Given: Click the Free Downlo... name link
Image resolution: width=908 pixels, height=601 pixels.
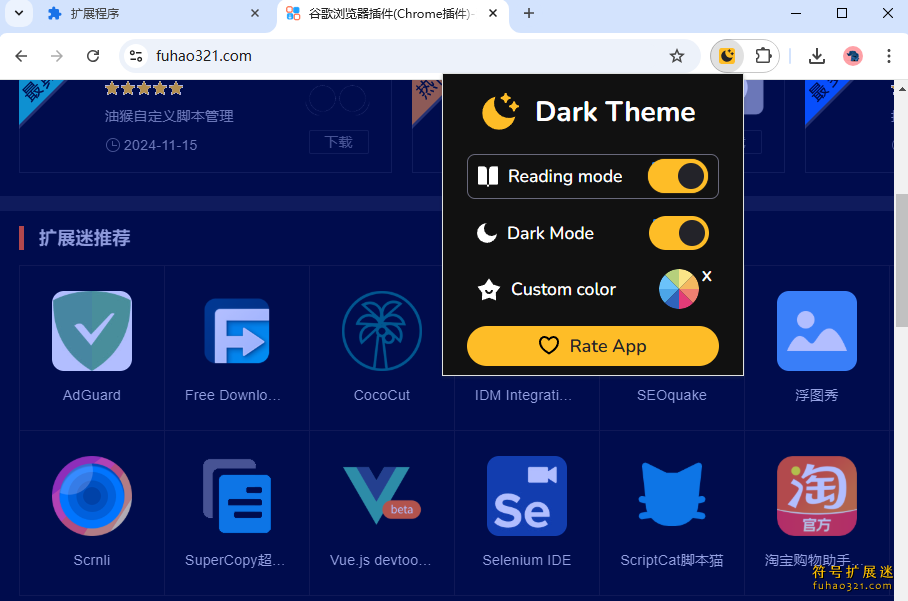Looking at the screenshot, I should [233, 395].
